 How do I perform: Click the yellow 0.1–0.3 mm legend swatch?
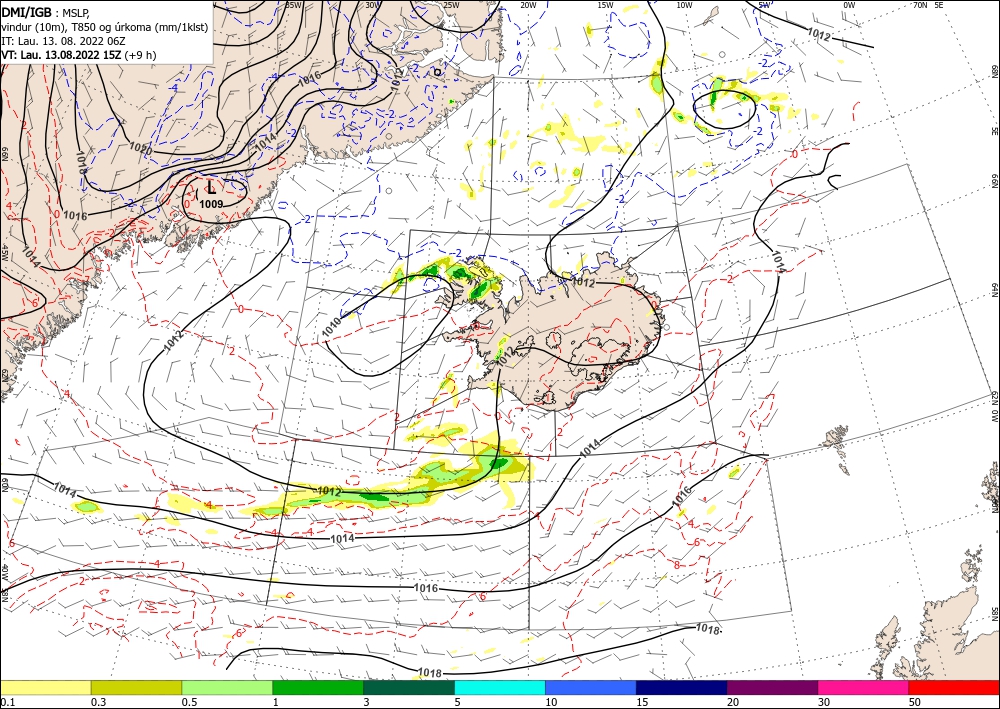[x=45, y=687]
